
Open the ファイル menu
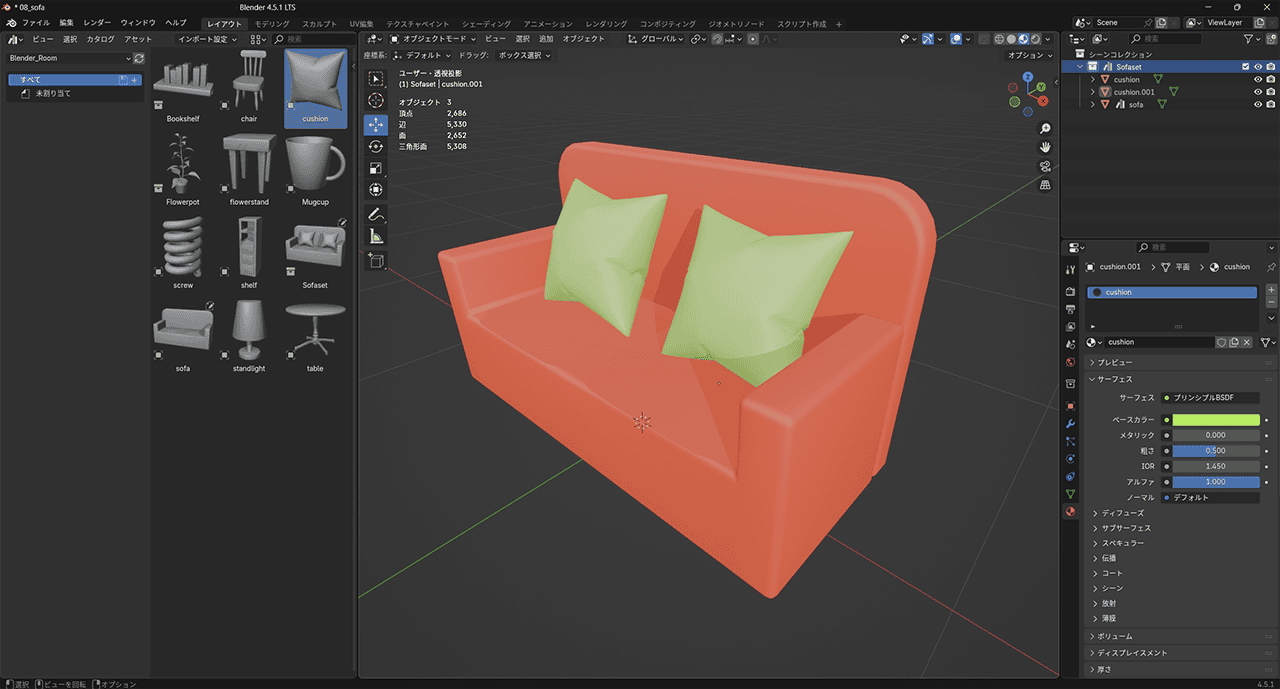click(36, 22)
